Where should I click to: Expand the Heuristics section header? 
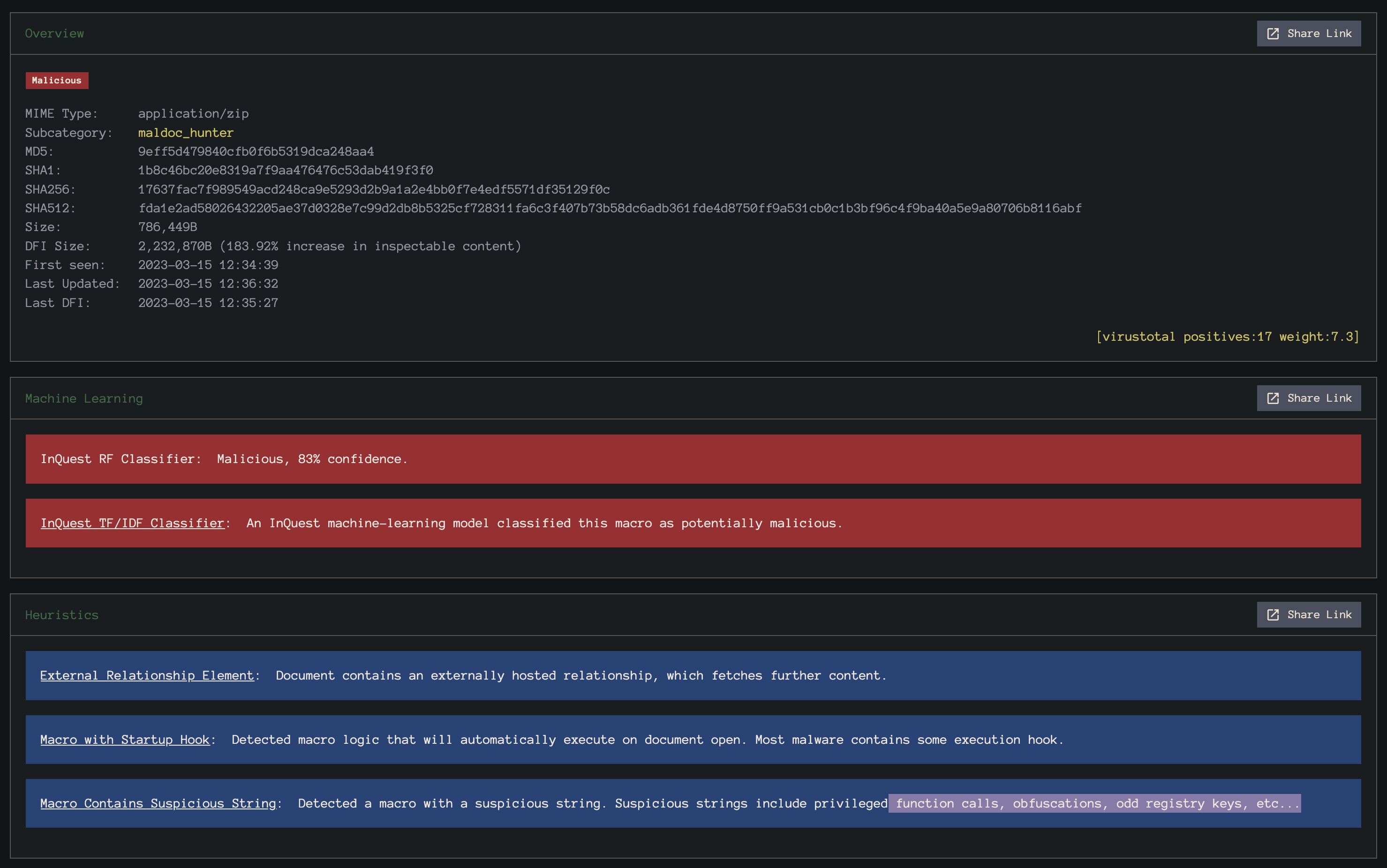pyautogui.click(x=61, y=614)
